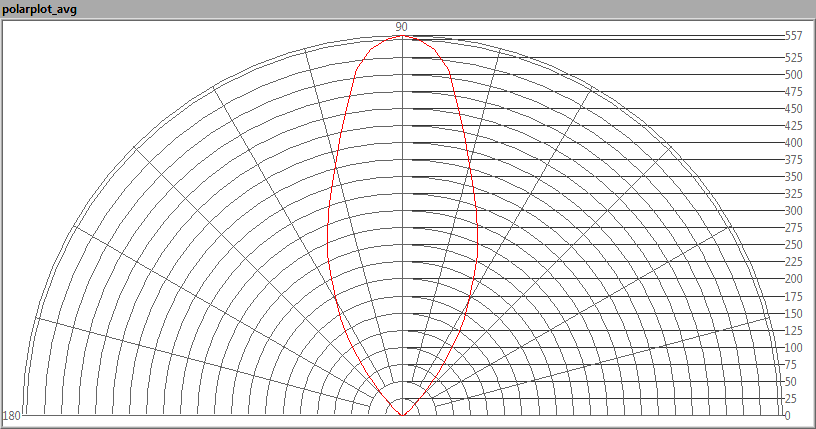Click the 300 radial scale label
Viewport: 816px width, 429px height.
pyautogui.click(x=793, y=211)
